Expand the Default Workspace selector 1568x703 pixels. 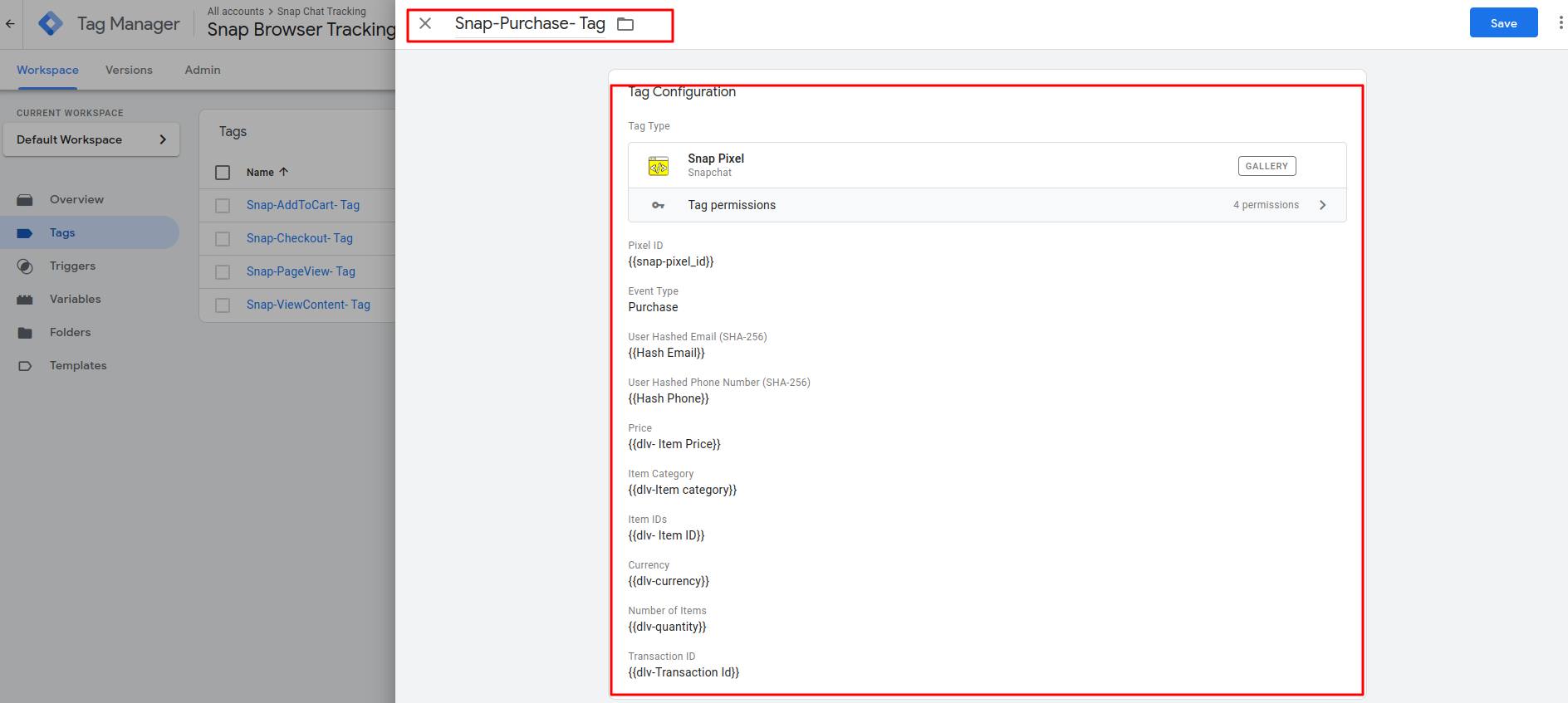(x=91, y=139)
